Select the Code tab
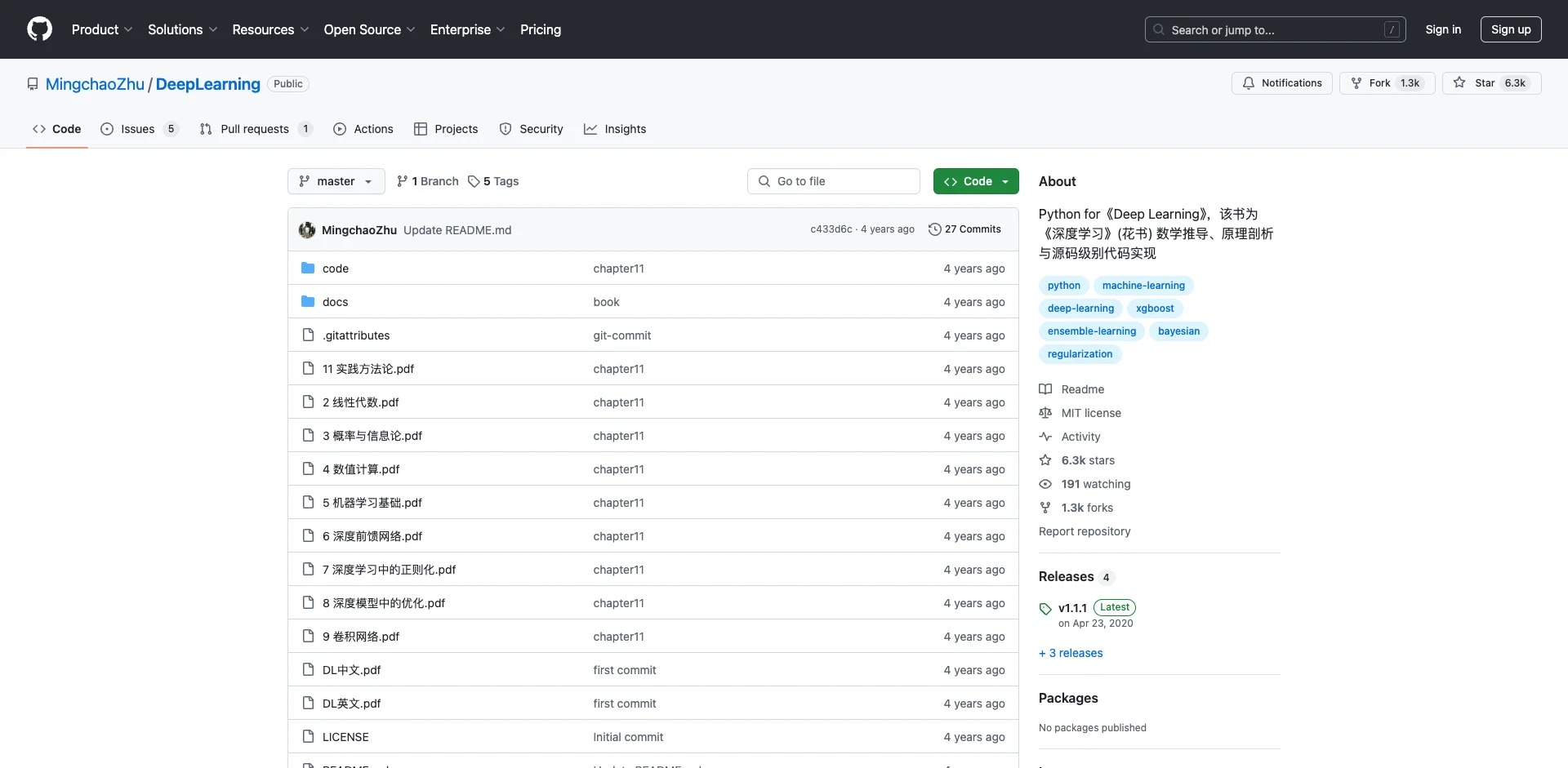Image resolution: width=1568 pixels, height=768 pixels. click(x=57, y=129)
